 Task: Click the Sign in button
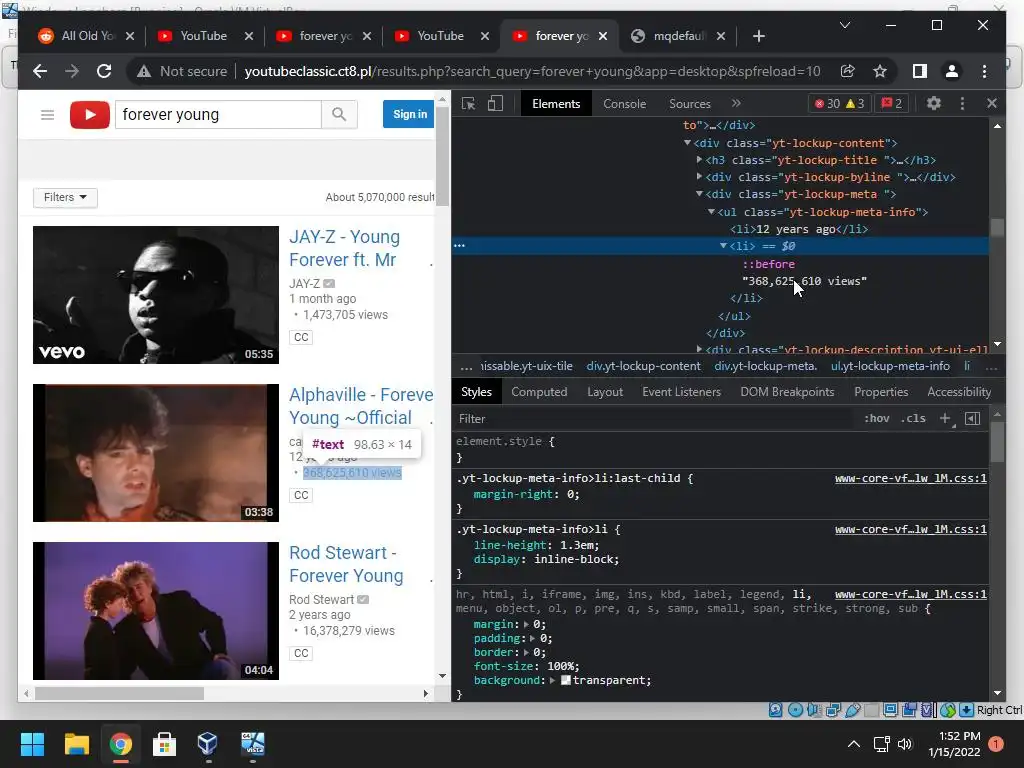pyautogui.click(x=409, y=114)
